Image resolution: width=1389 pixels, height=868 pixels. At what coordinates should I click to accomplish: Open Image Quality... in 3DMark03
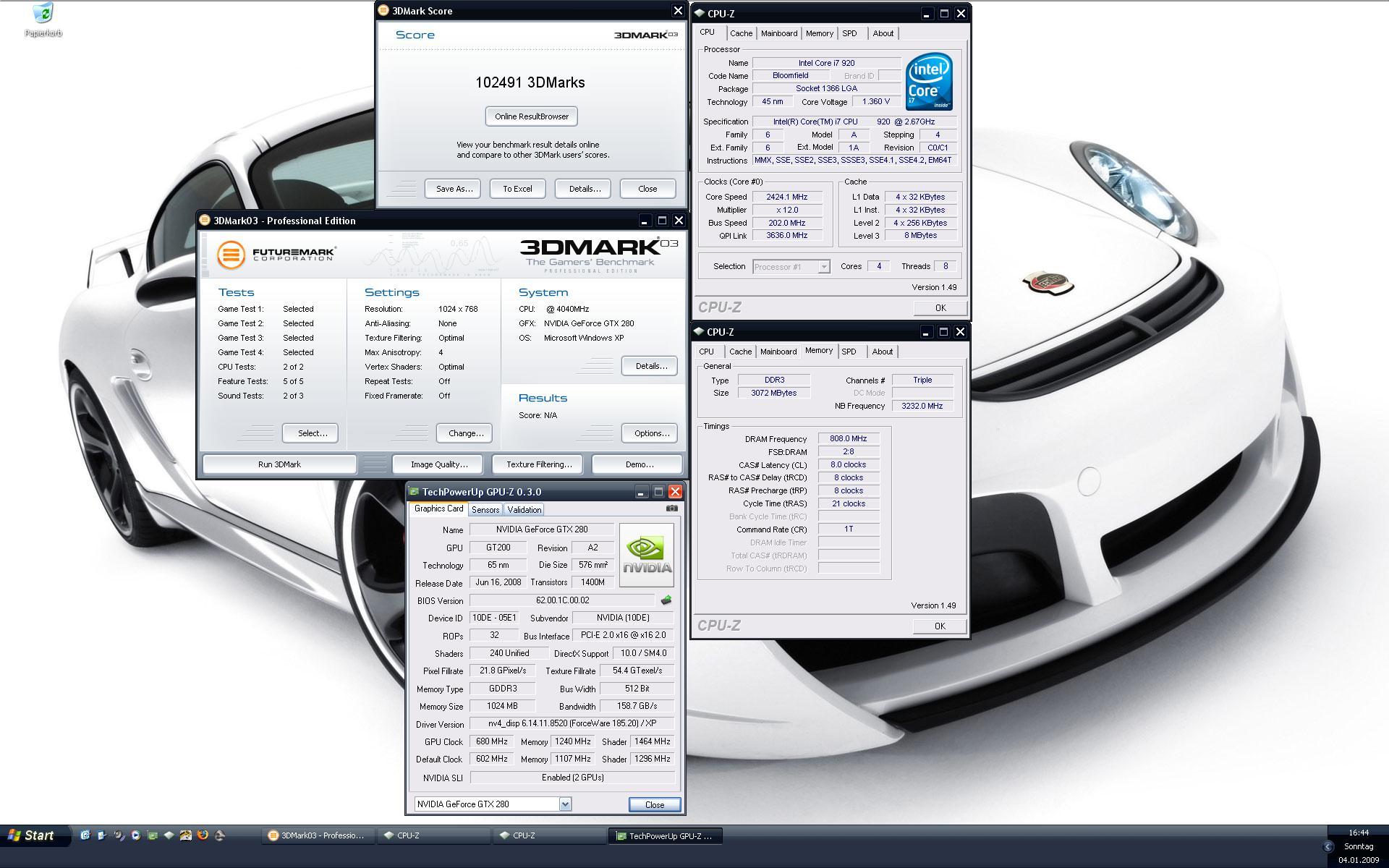(x=439, y=464)
